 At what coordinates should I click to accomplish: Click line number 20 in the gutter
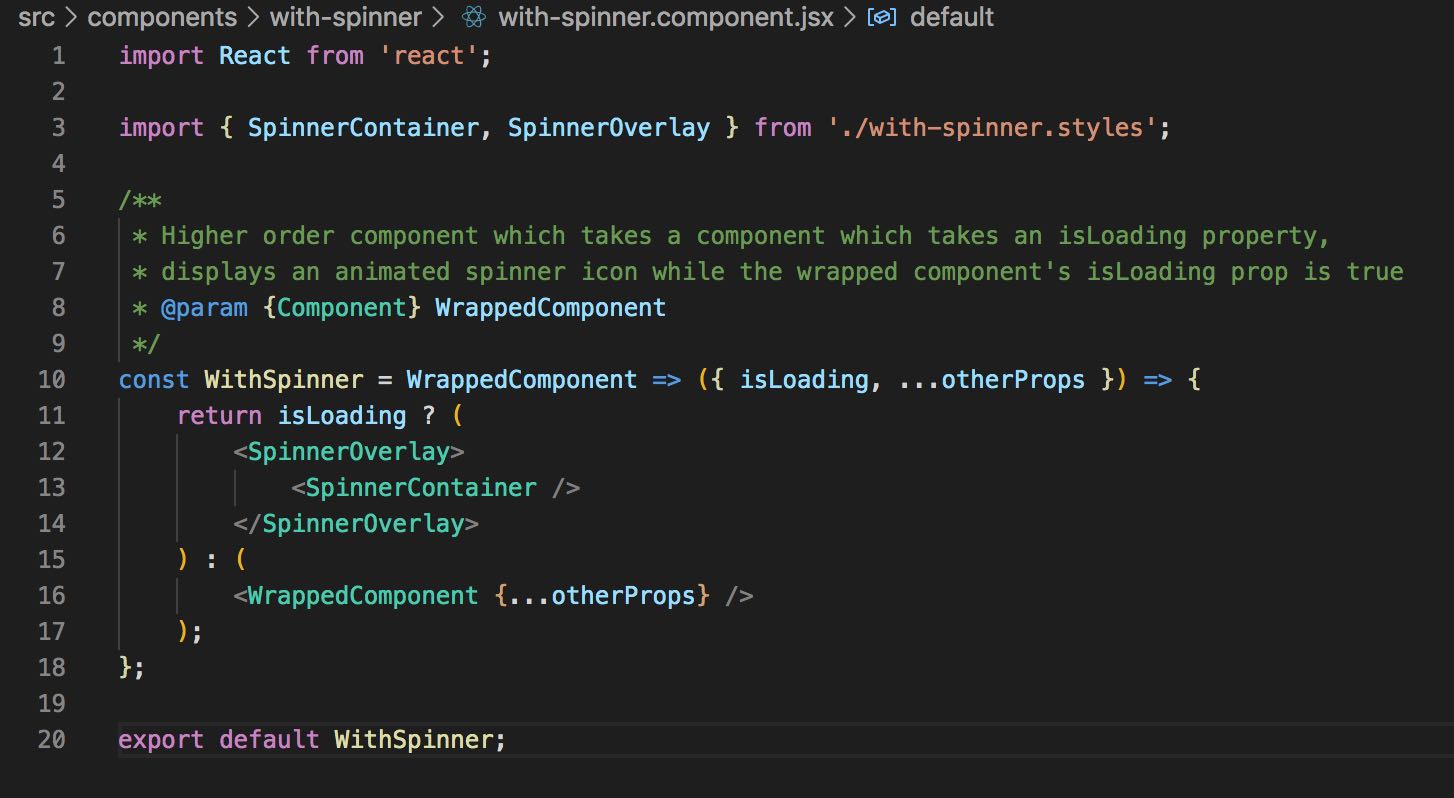[51, 740]
